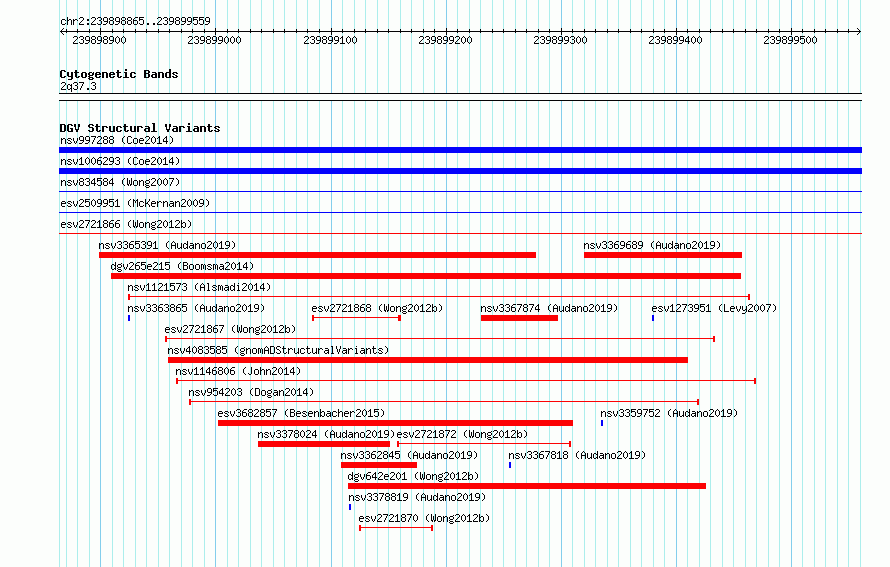
Task: Click the small blue marker under nsv3363865
Action: click(x=129, y=318)
